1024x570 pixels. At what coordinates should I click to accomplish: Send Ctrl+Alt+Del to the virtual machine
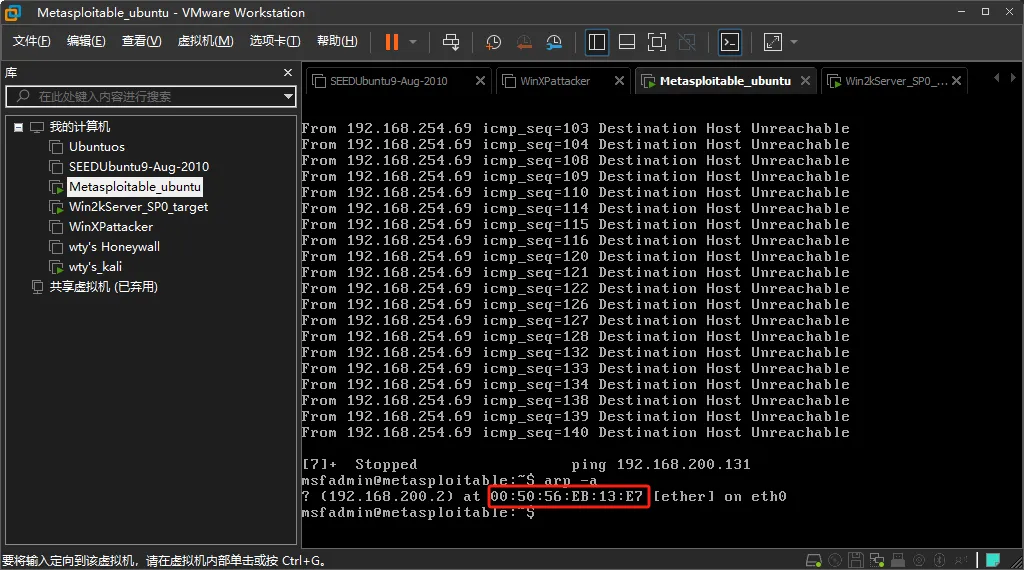451,42
